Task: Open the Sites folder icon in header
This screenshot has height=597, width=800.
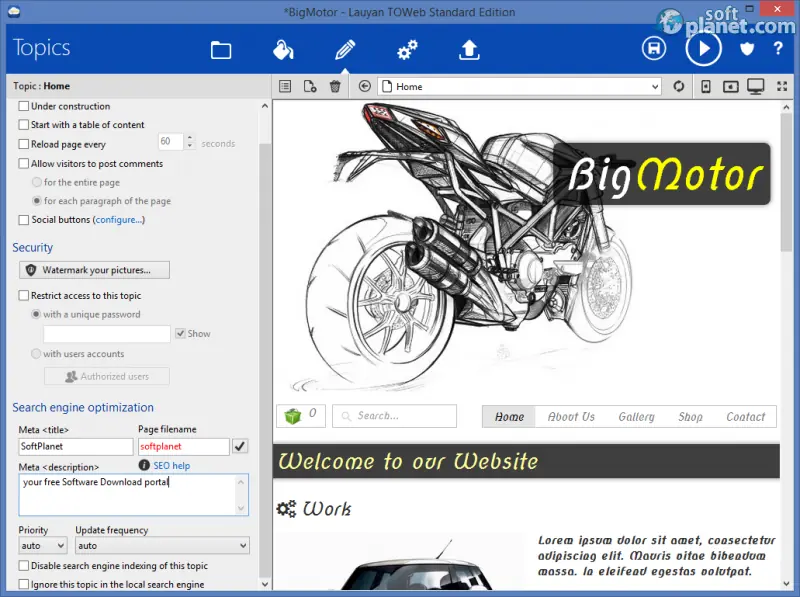Action: [x=221, y=50]
